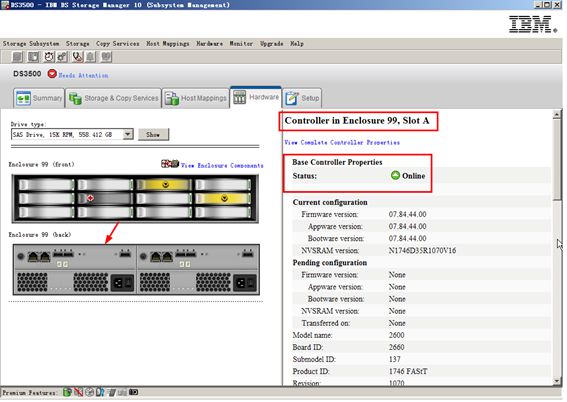The width and height of the screenshot is (567, 402).
Task: Click the Firmware version 07.84.44.00 value
Action: click(x=407, y=214)
